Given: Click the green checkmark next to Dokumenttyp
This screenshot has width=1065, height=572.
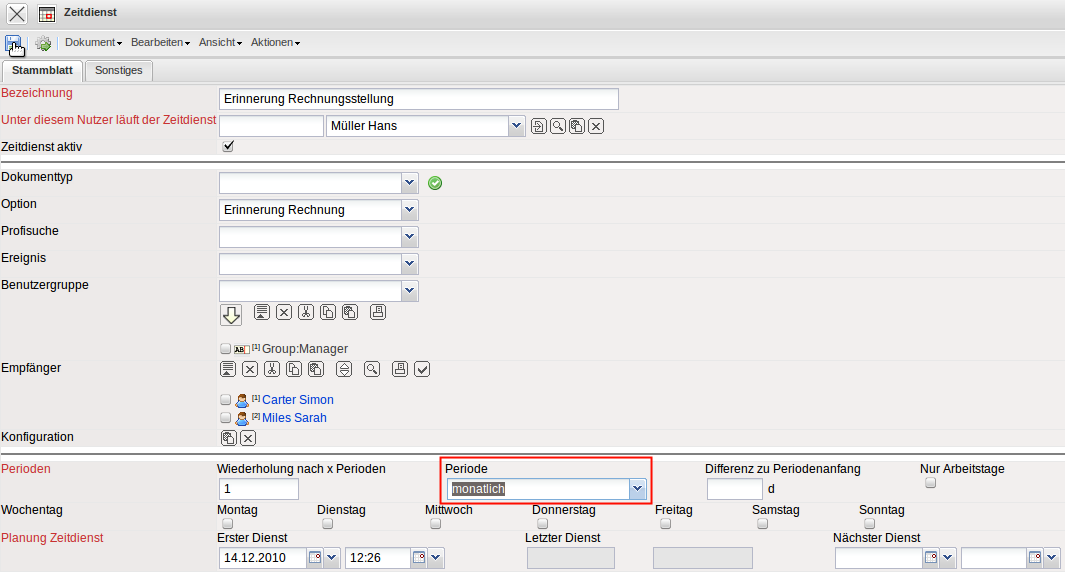Looking at the screenshot, I should [x=435, y=183].
